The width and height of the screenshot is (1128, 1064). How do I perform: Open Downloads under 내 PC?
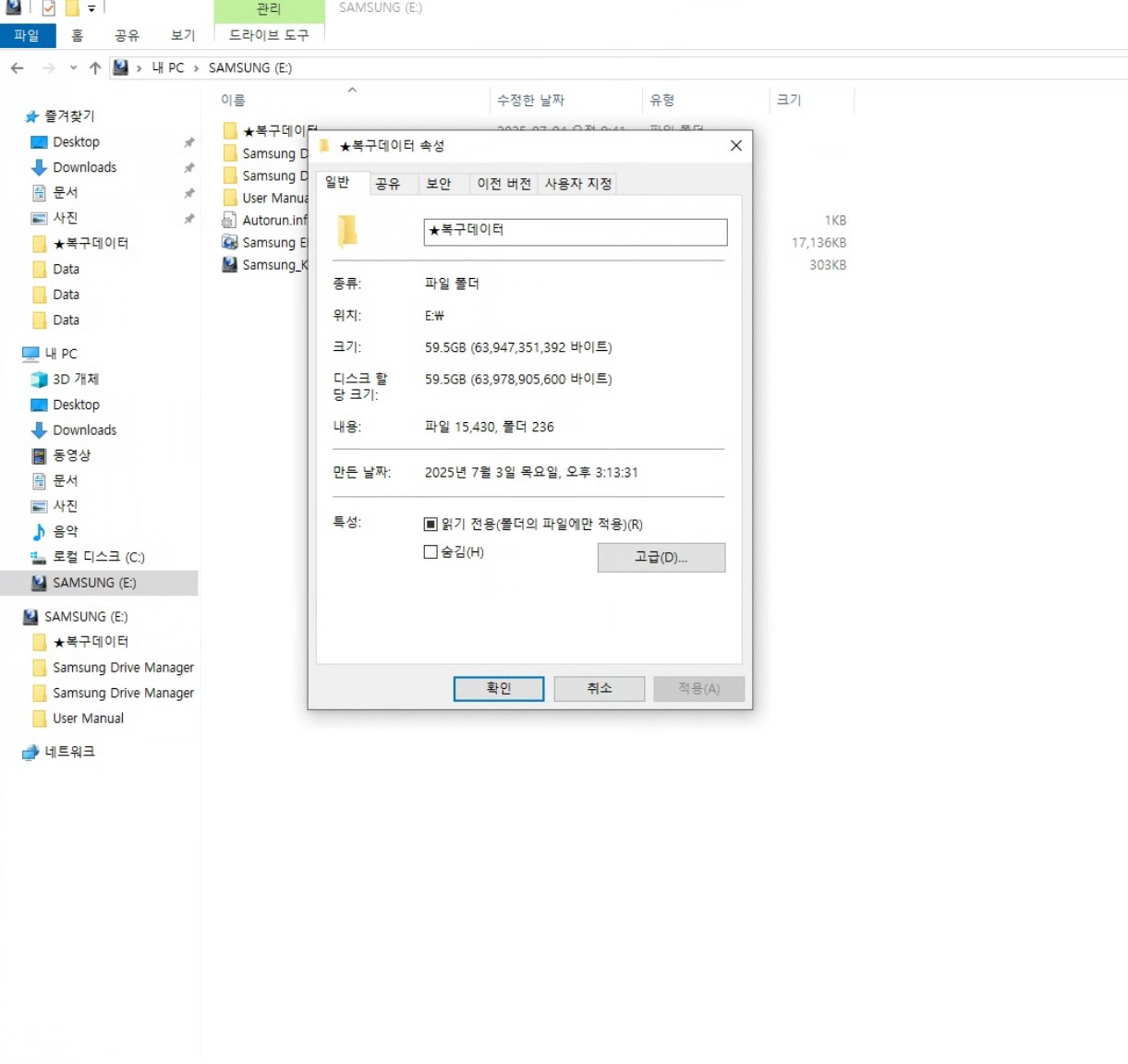(85, 430)
